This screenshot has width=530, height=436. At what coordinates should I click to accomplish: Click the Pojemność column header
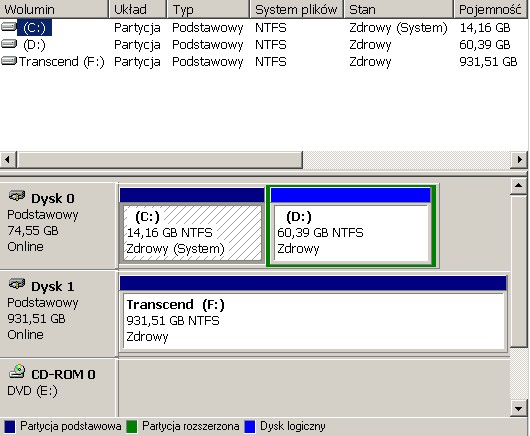tap(491, 9)
